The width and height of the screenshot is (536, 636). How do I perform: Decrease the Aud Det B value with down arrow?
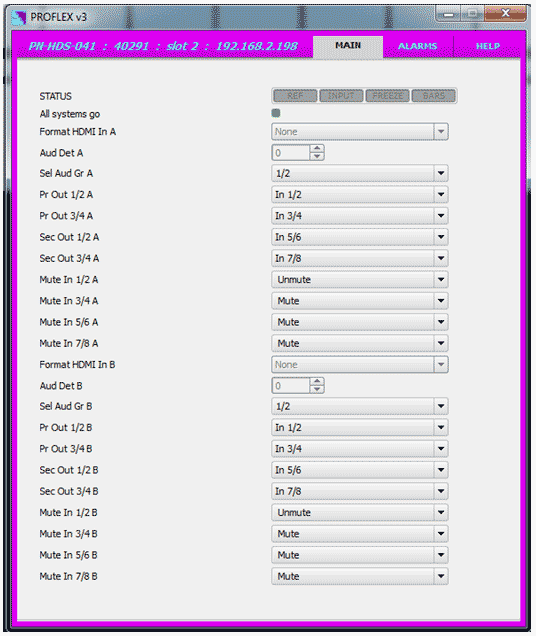click(x=317, y=389)
